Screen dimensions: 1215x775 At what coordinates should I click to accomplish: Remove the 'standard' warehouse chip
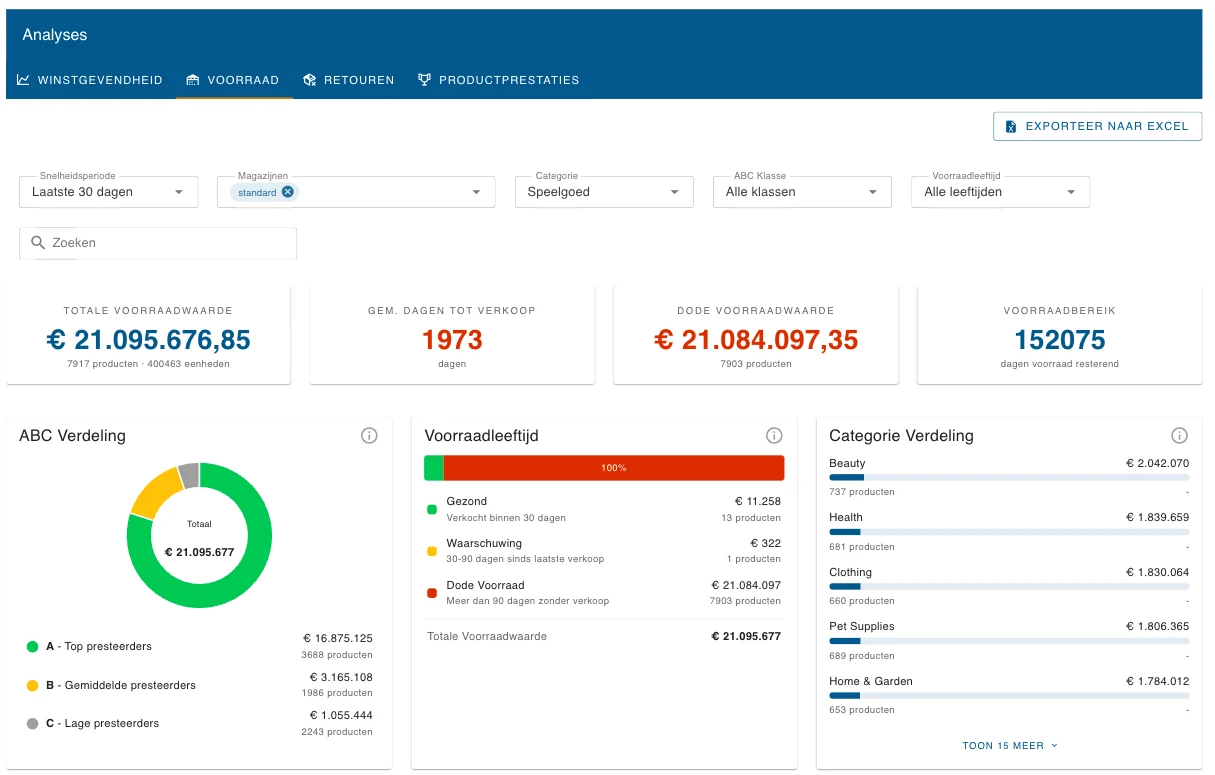288,192
